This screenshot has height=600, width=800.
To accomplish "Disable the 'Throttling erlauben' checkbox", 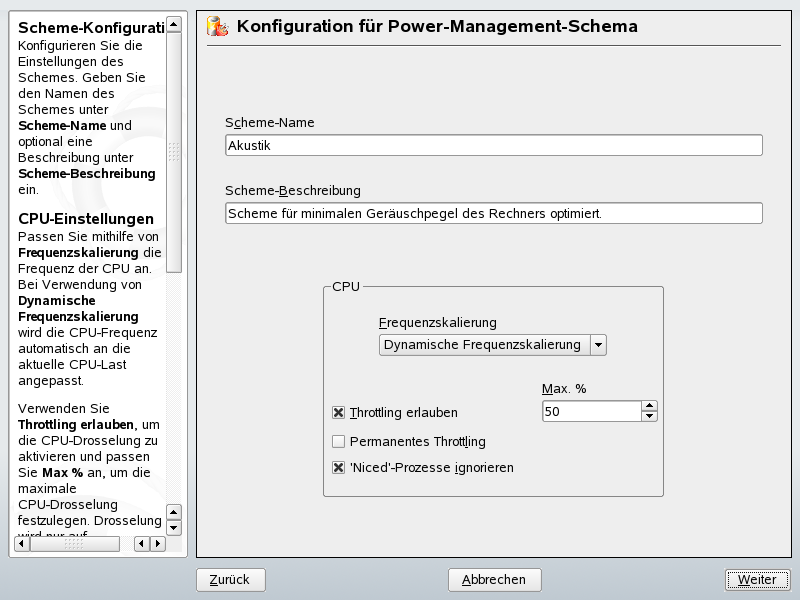I will point(338,412).
